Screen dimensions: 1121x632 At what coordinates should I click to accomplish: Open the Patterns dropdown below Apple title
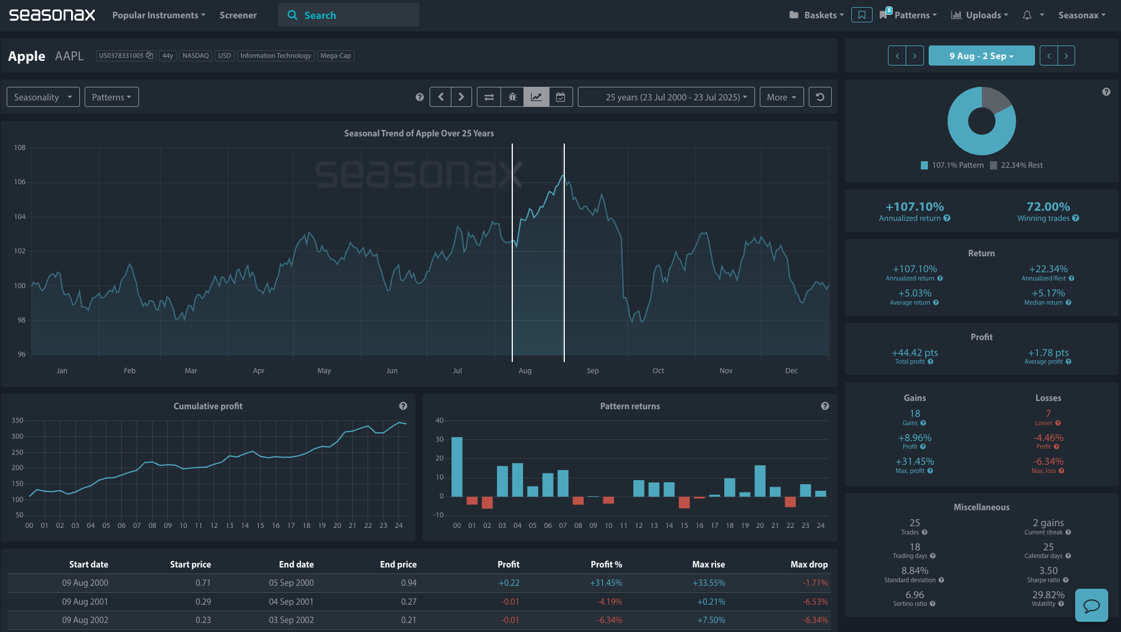point(112,97)
